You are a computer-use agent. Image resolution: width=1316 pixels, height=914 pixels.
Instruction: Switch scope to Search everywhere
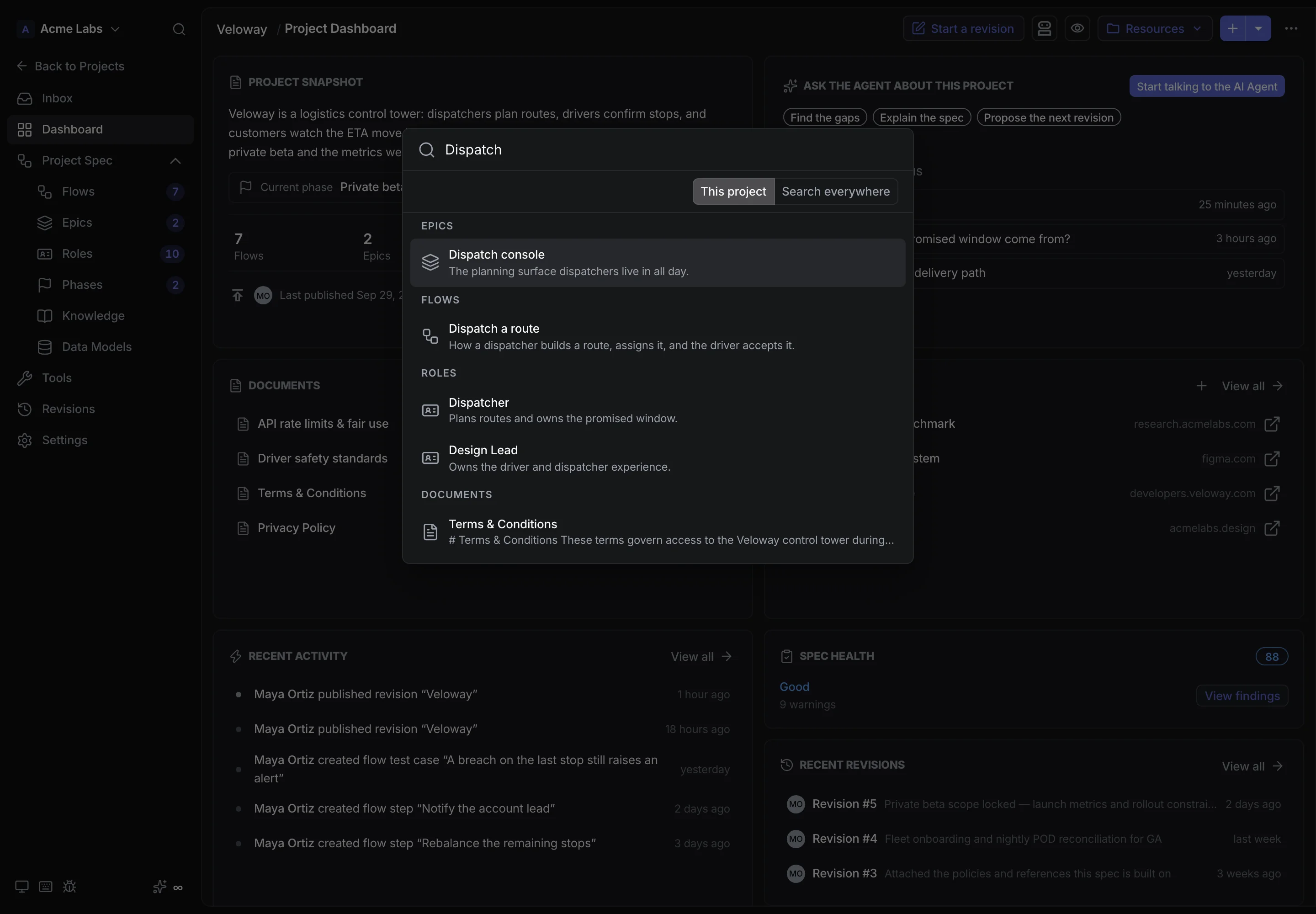click(836, 191)
